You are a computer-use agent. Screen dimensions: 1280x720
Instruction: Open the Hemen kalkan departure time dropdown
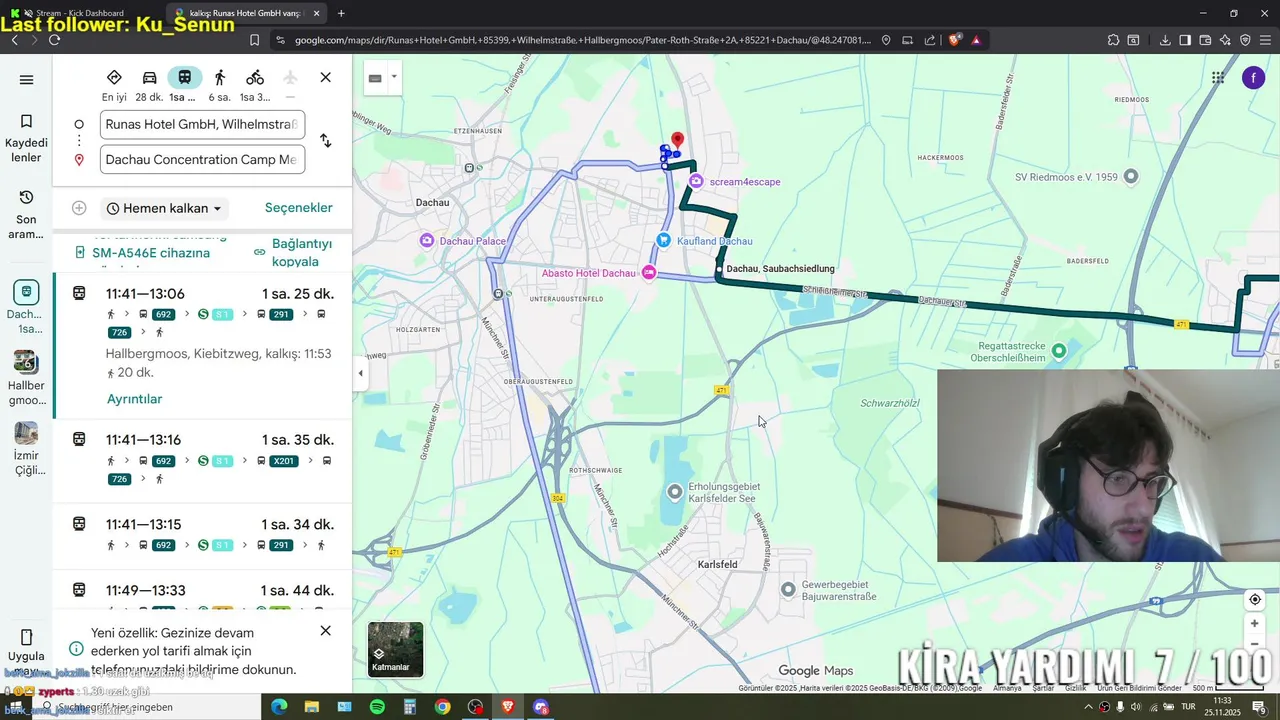pyautogui.click(x=165, y=208)
